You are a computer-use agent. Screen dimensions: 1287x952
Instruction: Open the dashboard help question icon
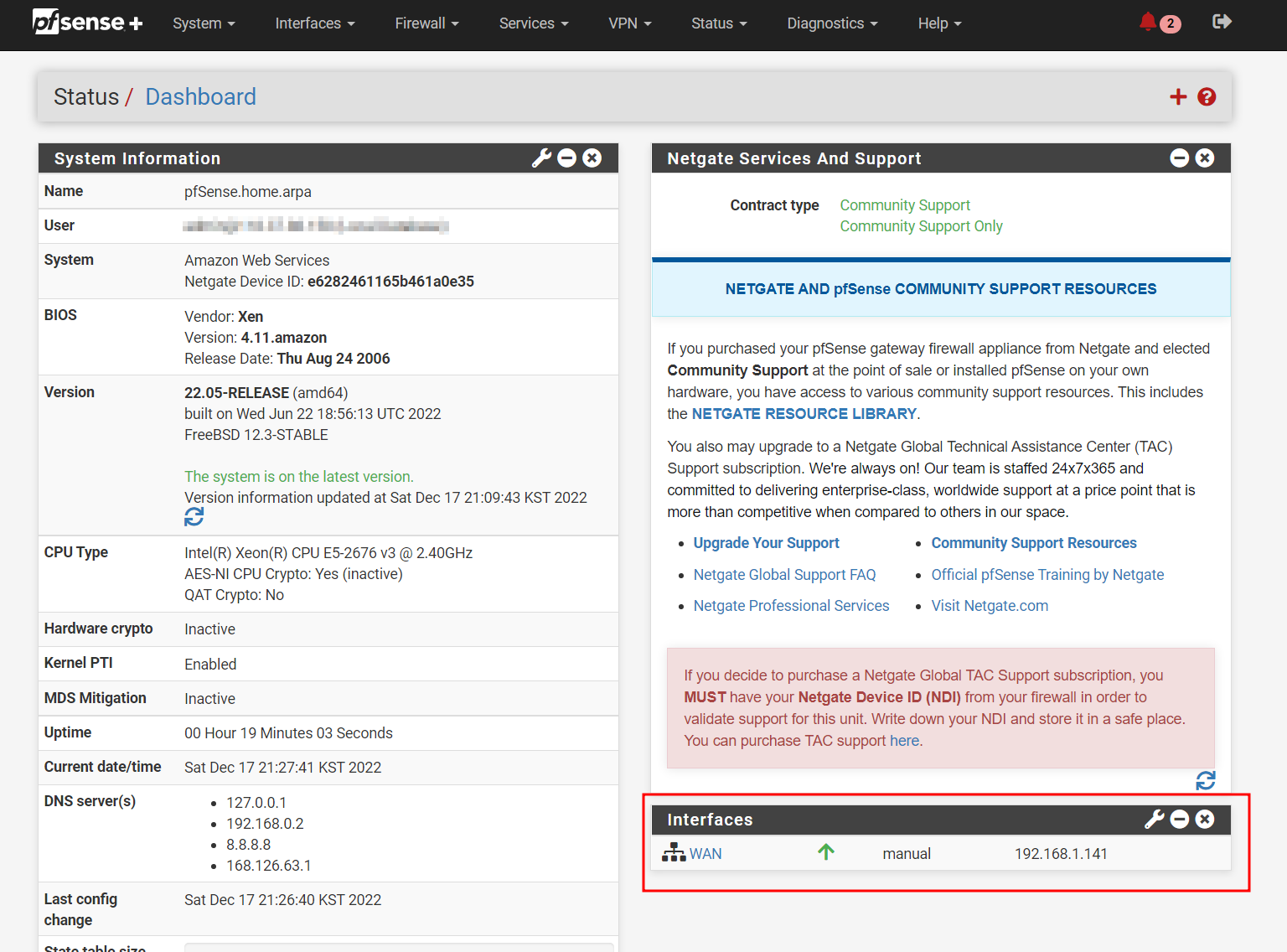(1207, 97)
